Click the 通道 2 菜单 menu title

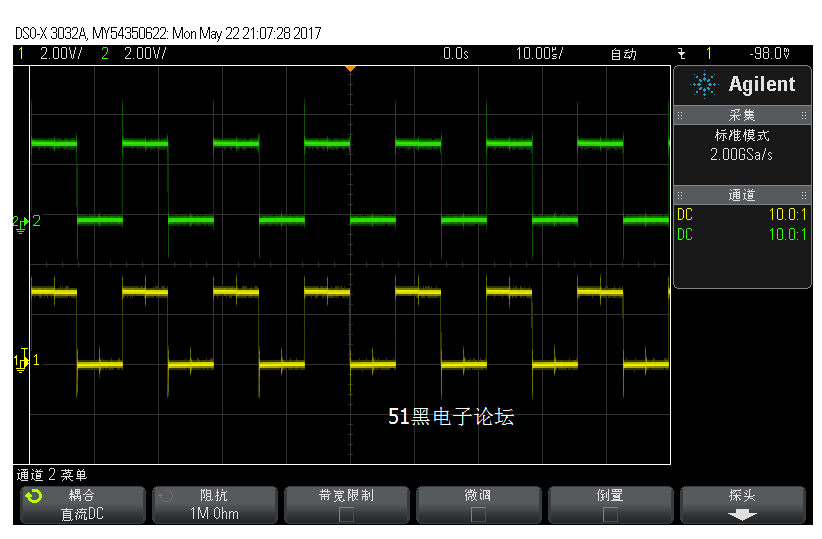click(51, 475)
